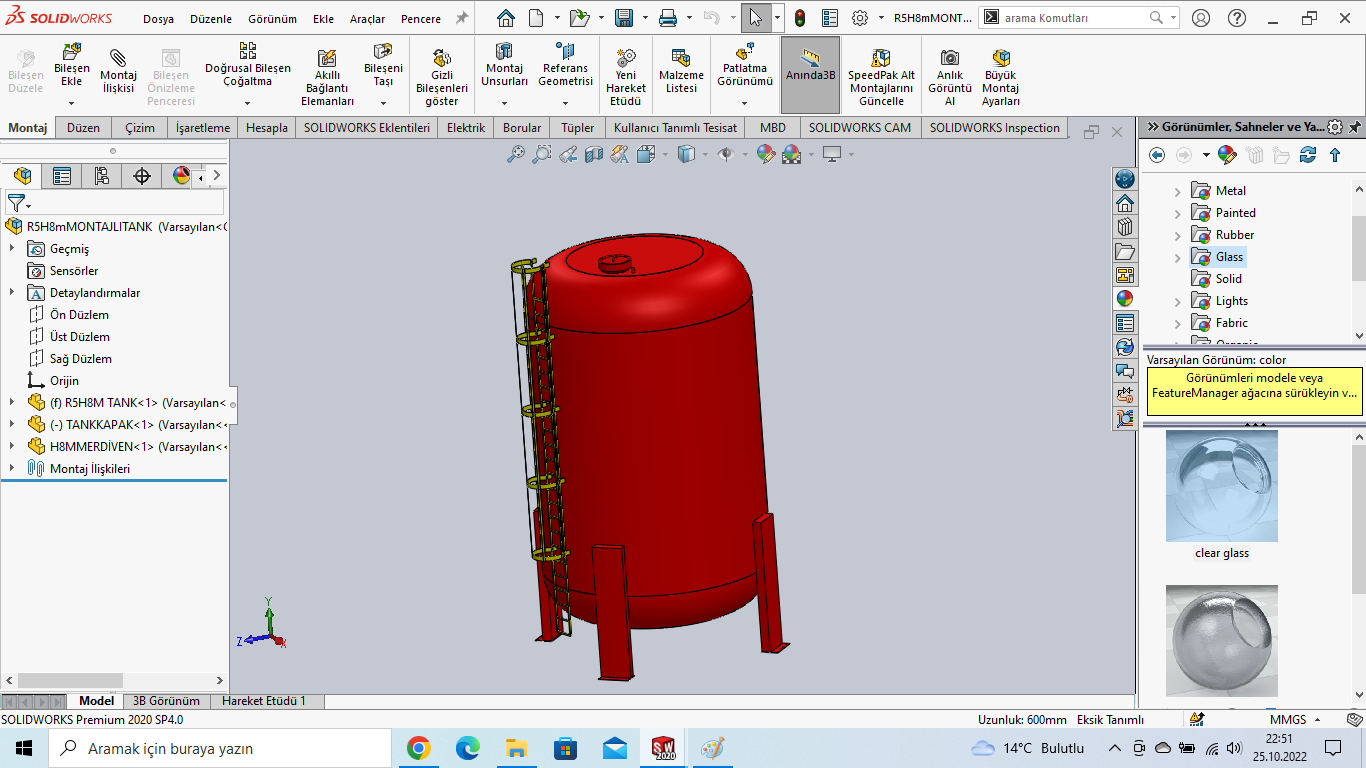The image size is (1366, 768).
Task: Switch to the Hareket Etüdü 1 tab
Action: pyautogui.click(x=264, y=701)
